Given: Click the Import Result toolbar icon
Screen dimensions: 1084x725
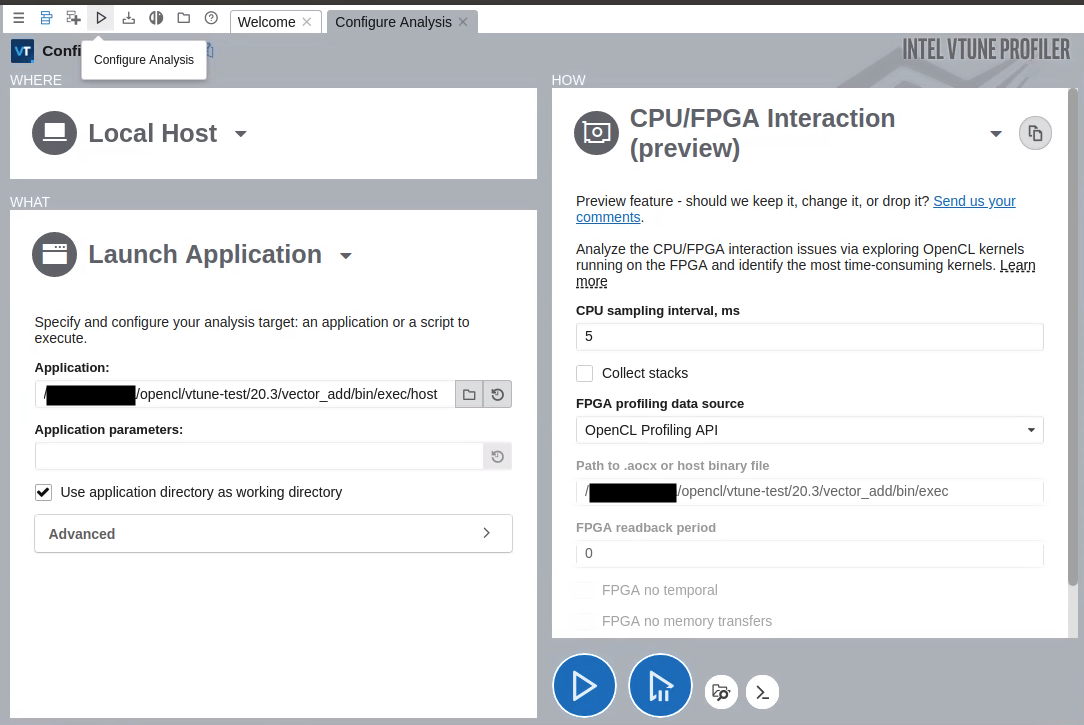Looking at the screenshot, I should point(129,18).
